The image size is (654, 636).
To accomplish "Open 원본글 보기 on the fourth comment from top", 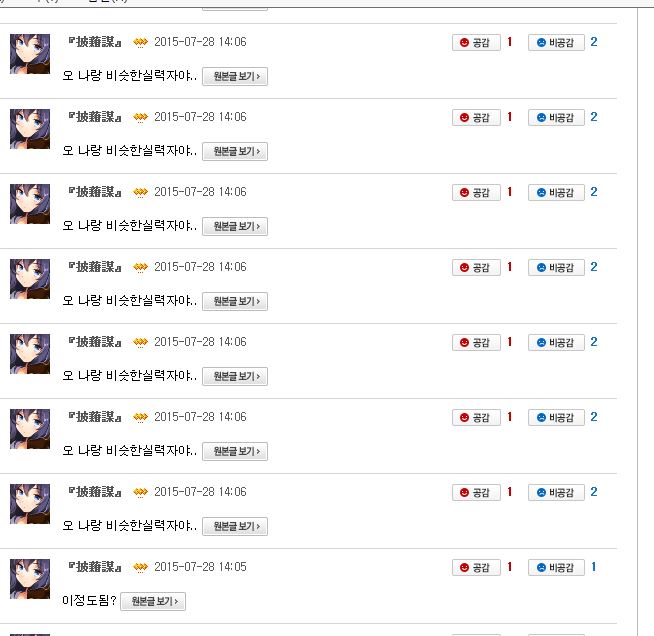I will [x=235, y=301].
